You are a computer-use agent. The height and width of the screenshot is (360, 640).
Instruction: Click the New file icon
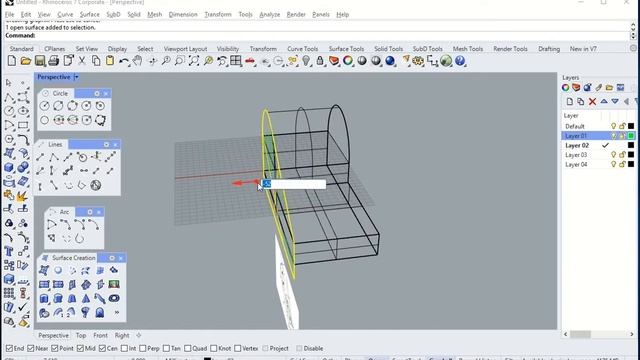click(x=12, y=61)
